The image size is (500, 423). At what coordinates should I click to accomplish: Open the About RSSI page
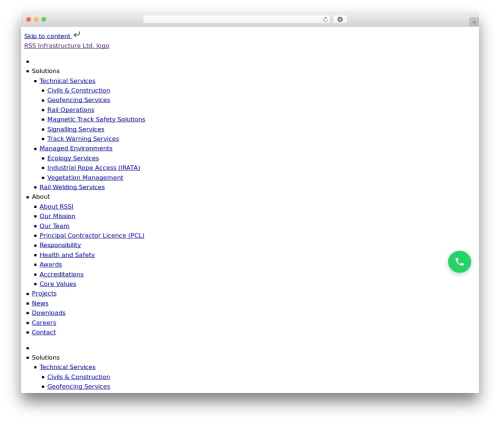pyautogui.click(x=56, y=206)
